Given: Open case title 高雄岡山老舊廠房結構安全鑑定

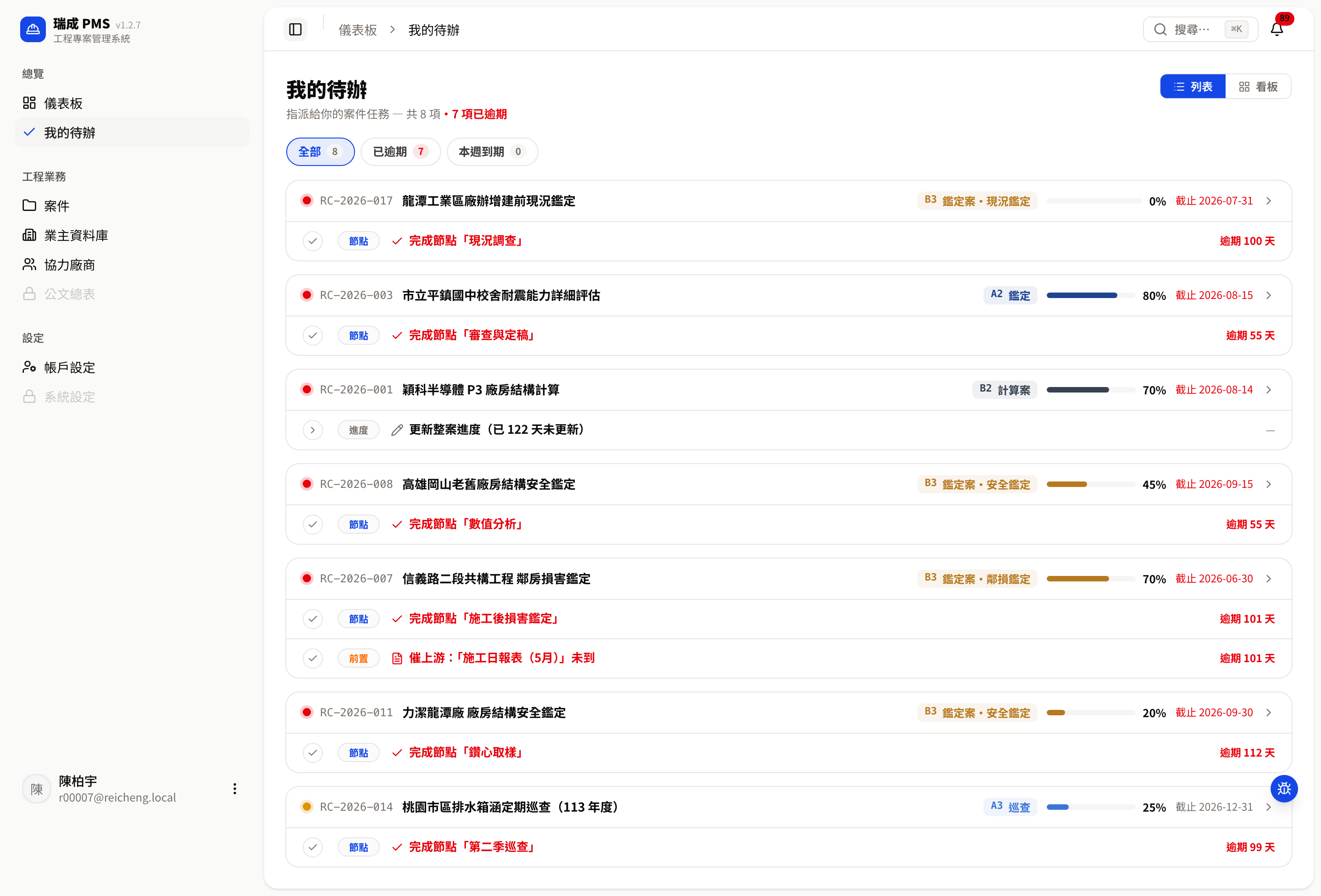Looking at the screenshot, I should [488, 484].
